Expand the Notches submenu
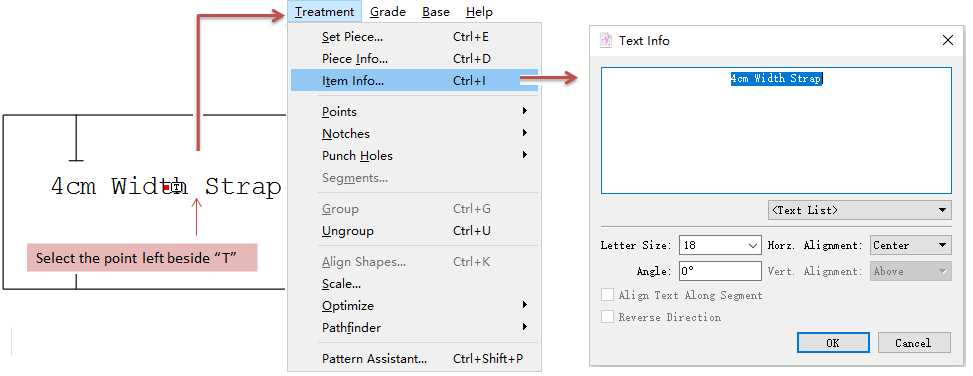 [525, 133]
